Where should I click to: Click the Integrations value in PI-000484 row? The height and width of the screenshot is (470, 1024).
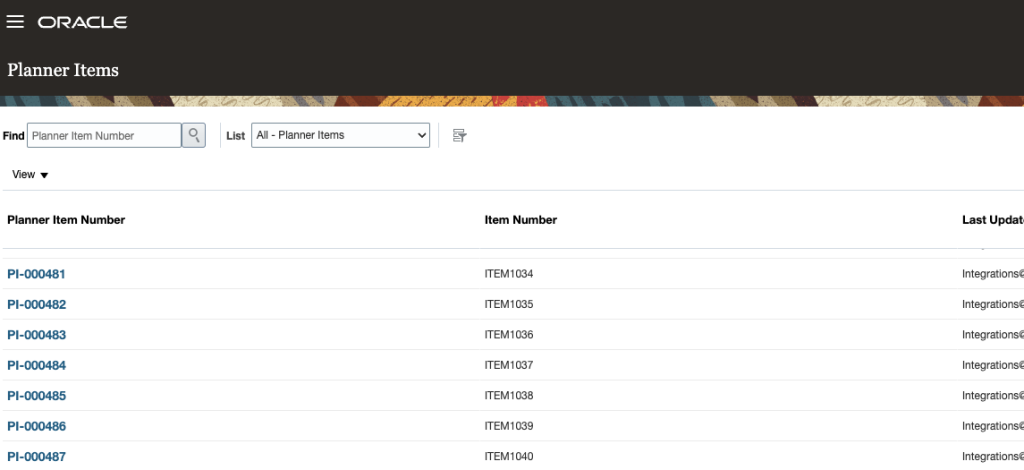993,366
